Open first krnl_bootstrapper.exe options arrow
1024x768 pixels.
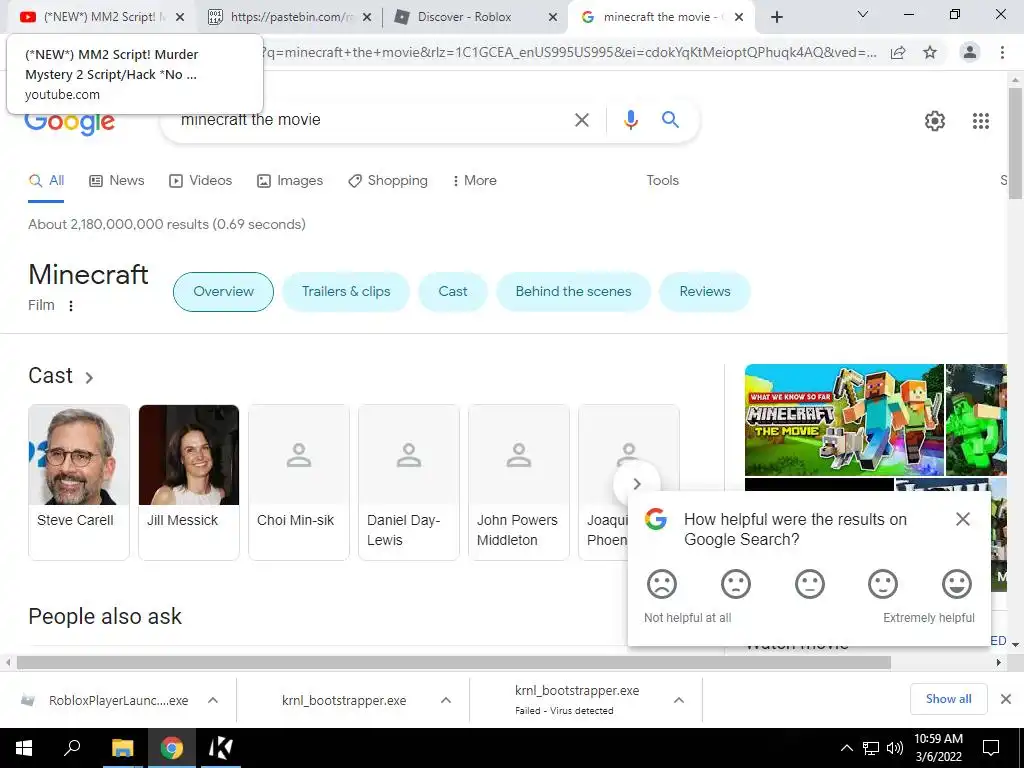tap(446, 700)
